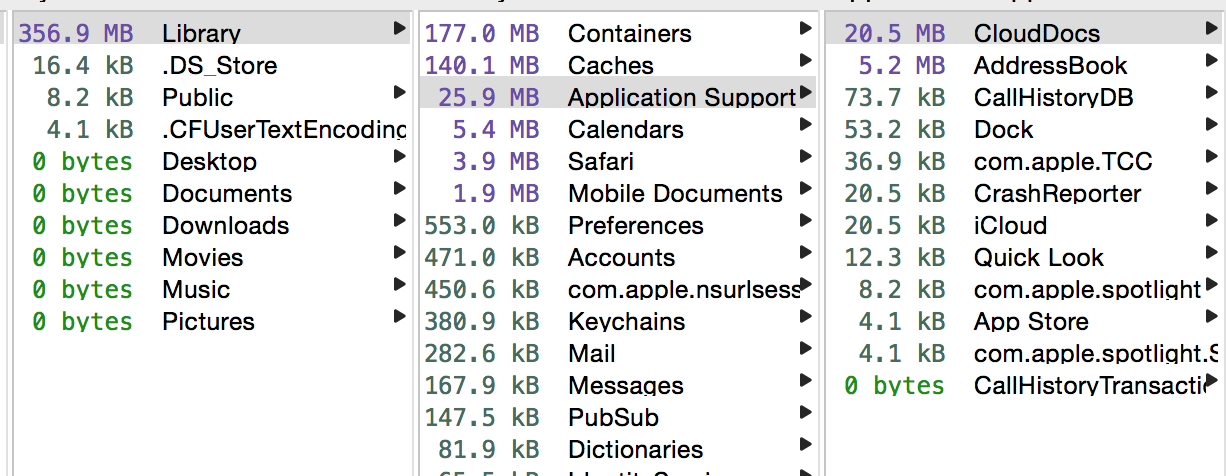Click the 177.0 MB size value
Screen dimensions: 1226x476
[482, 34]
